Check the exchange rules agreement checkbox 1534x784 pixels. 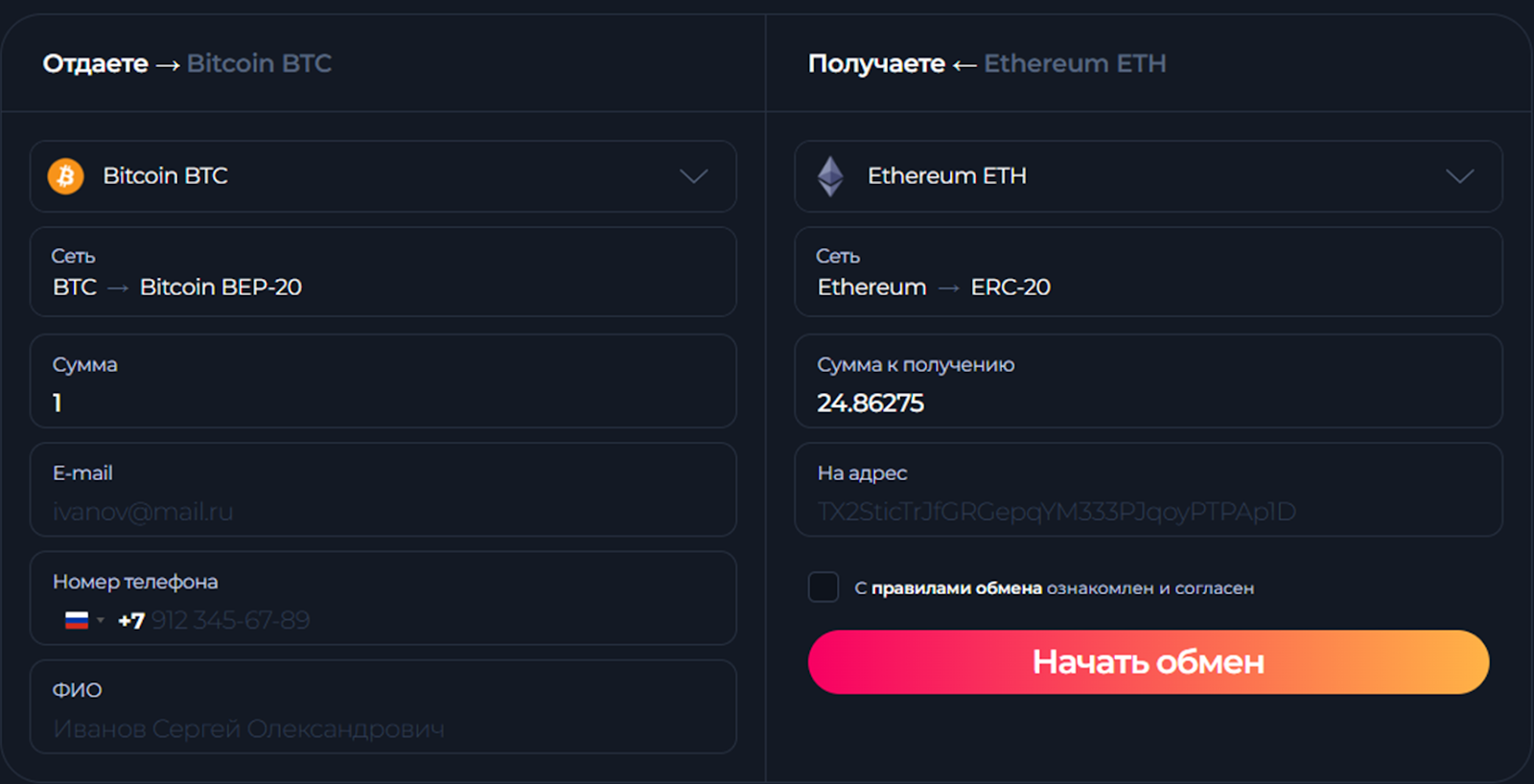point(824,588)
